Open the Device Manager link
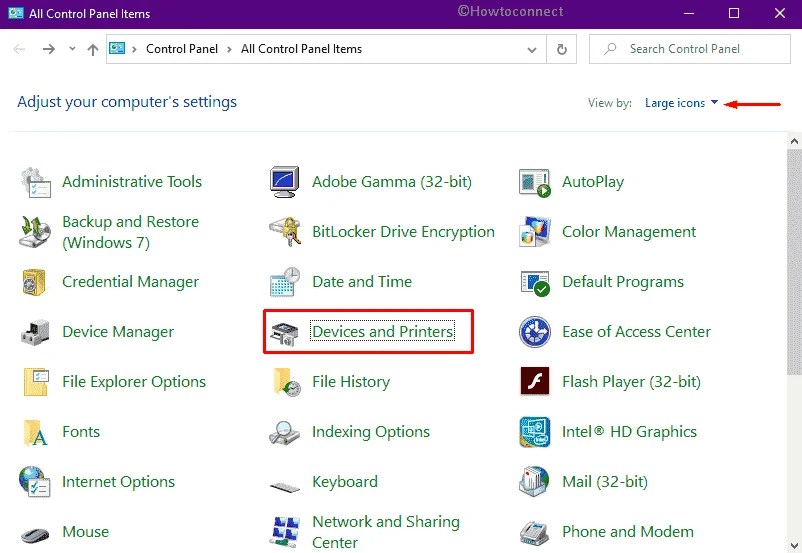Viewport: 802px width, 553px height. coord(118,331)
